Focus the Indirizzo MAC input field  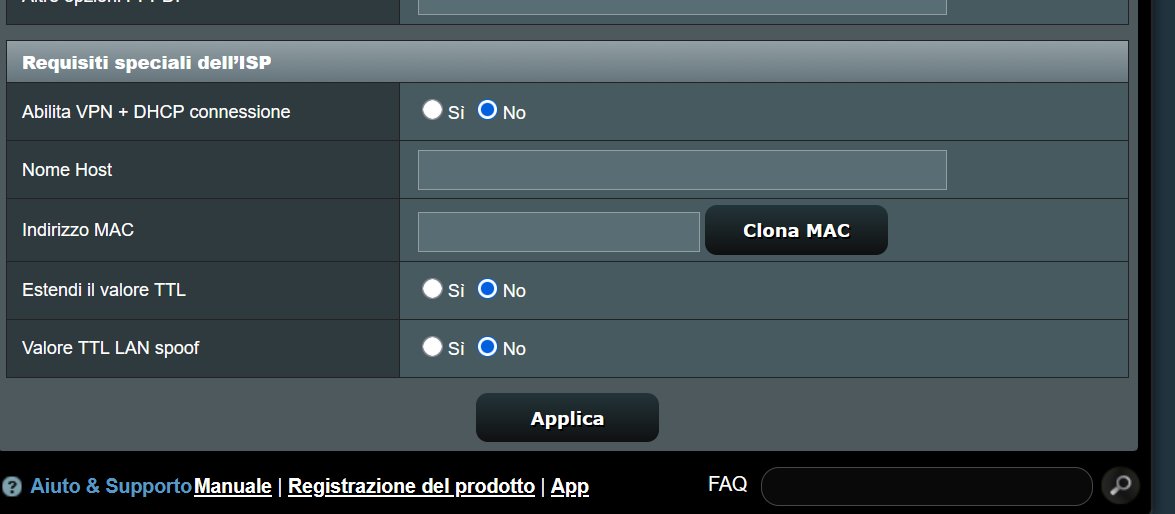[x=558, y=231]
